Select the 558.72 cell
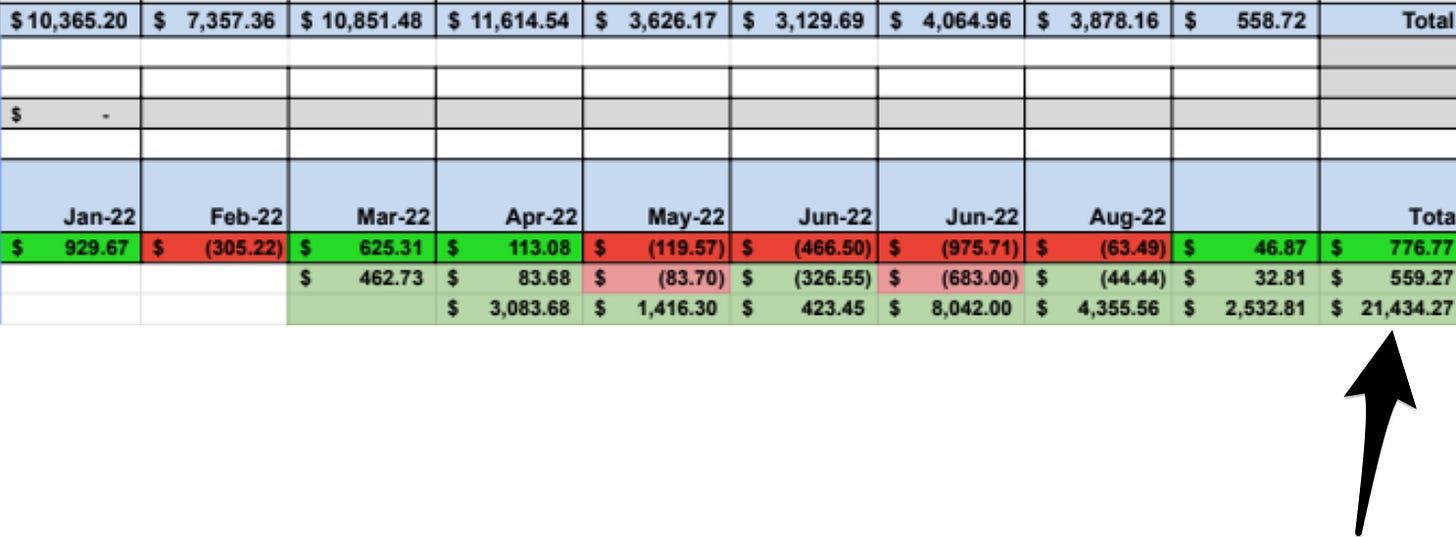This screenshot has height=537, width=1456. pyautogui.click(x=1247, y=20)
